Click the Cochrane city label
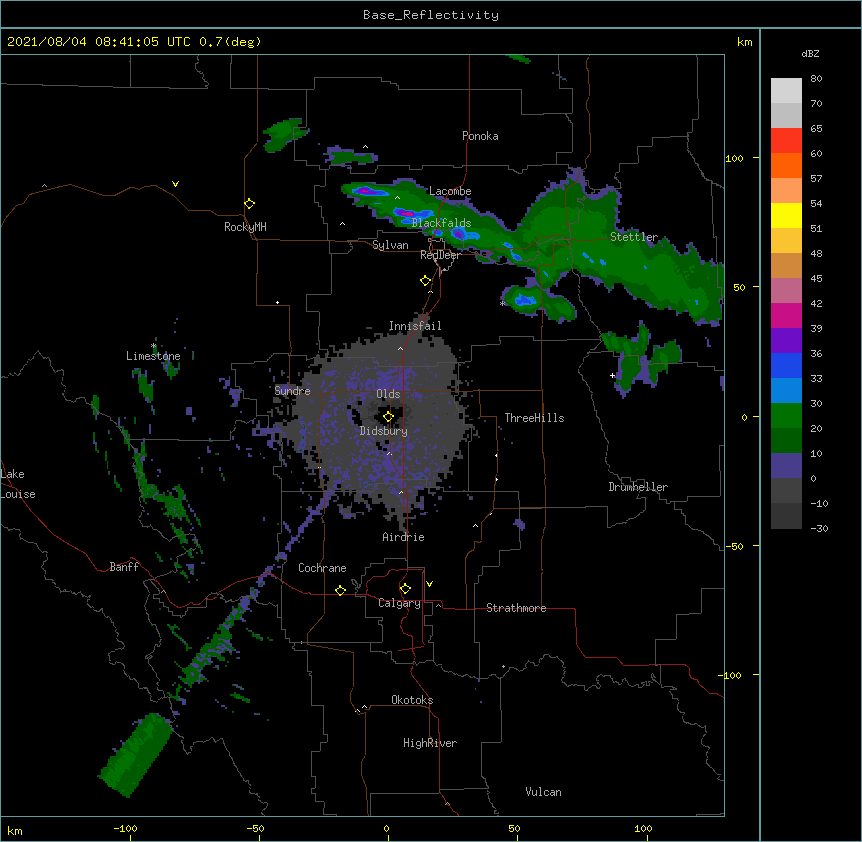This screenshot has width=862, height=842. tap(322, 568)
